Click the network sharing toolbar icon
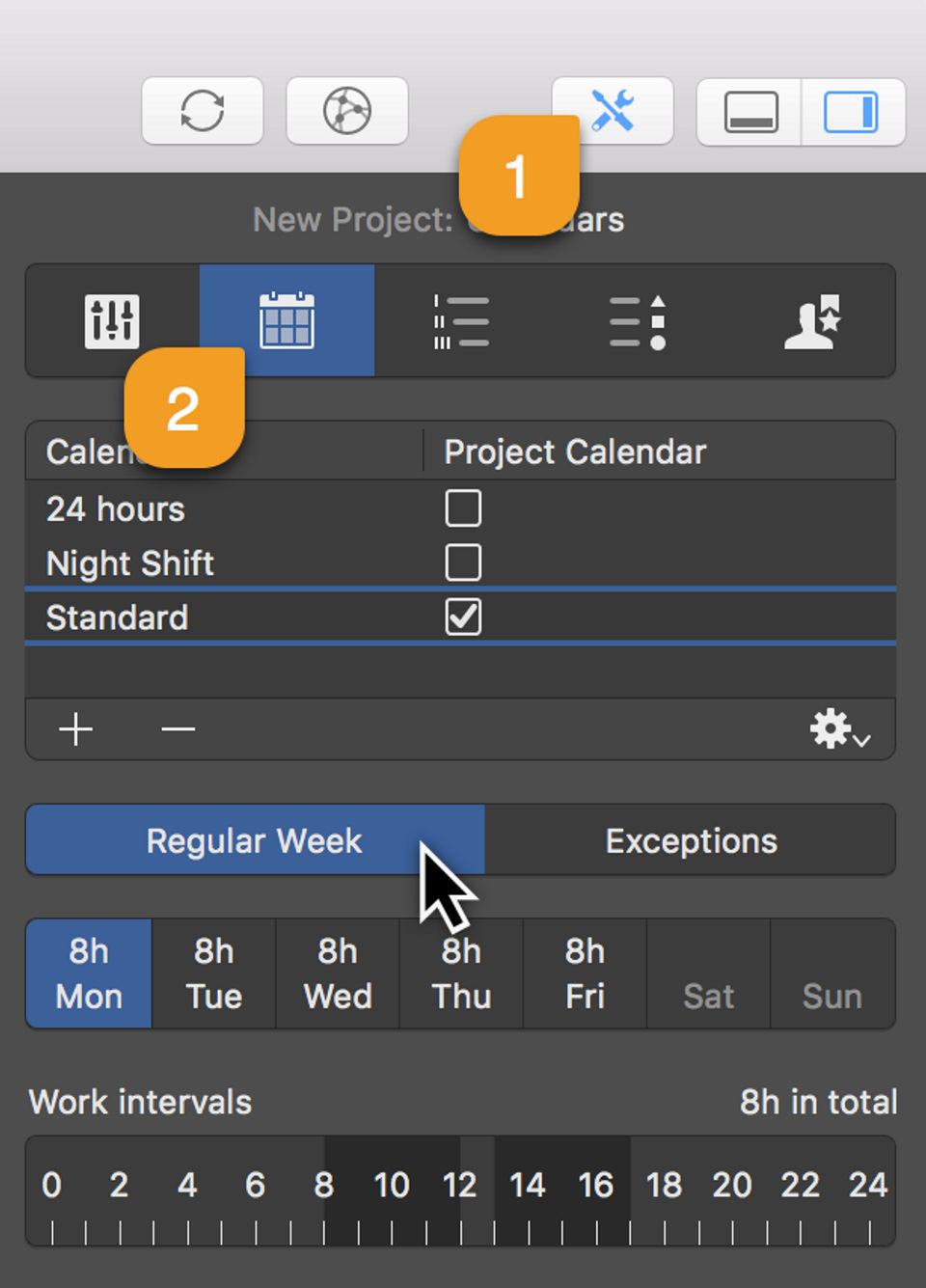Viewport: 926px width, 1288px height. (x=347, y=111)
